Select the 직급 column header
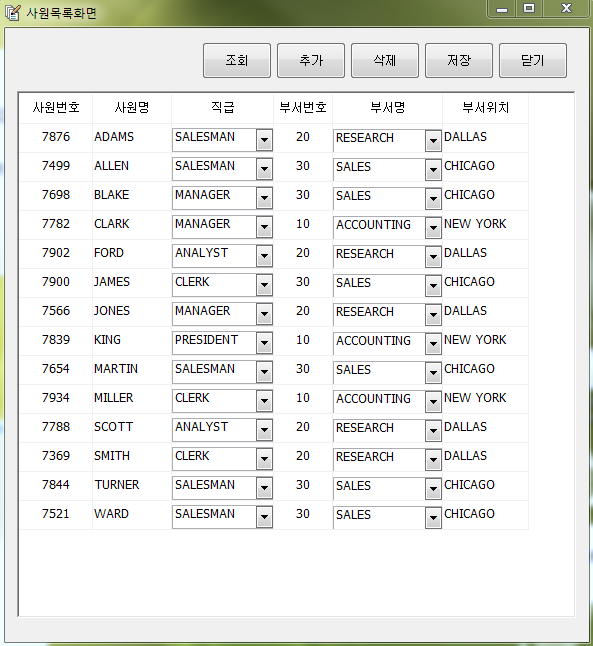This screenshot has height=646, width=593. pyautogui.click(x=223, y=108)
